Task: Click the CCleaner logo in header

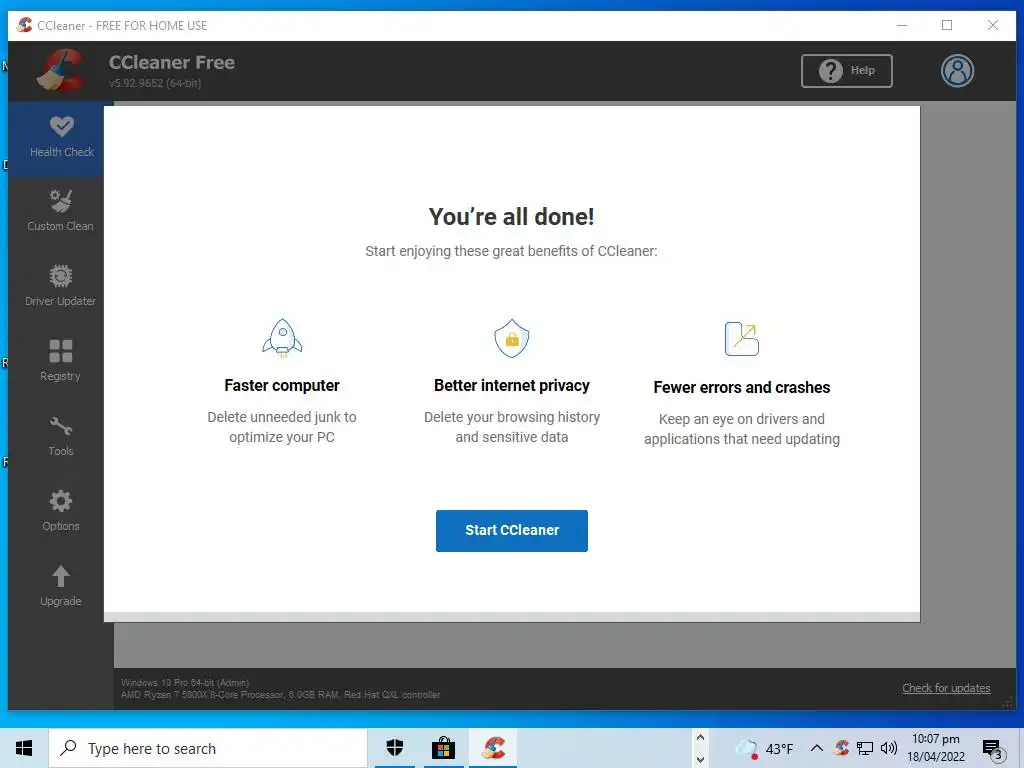Action: click(61, 71)
